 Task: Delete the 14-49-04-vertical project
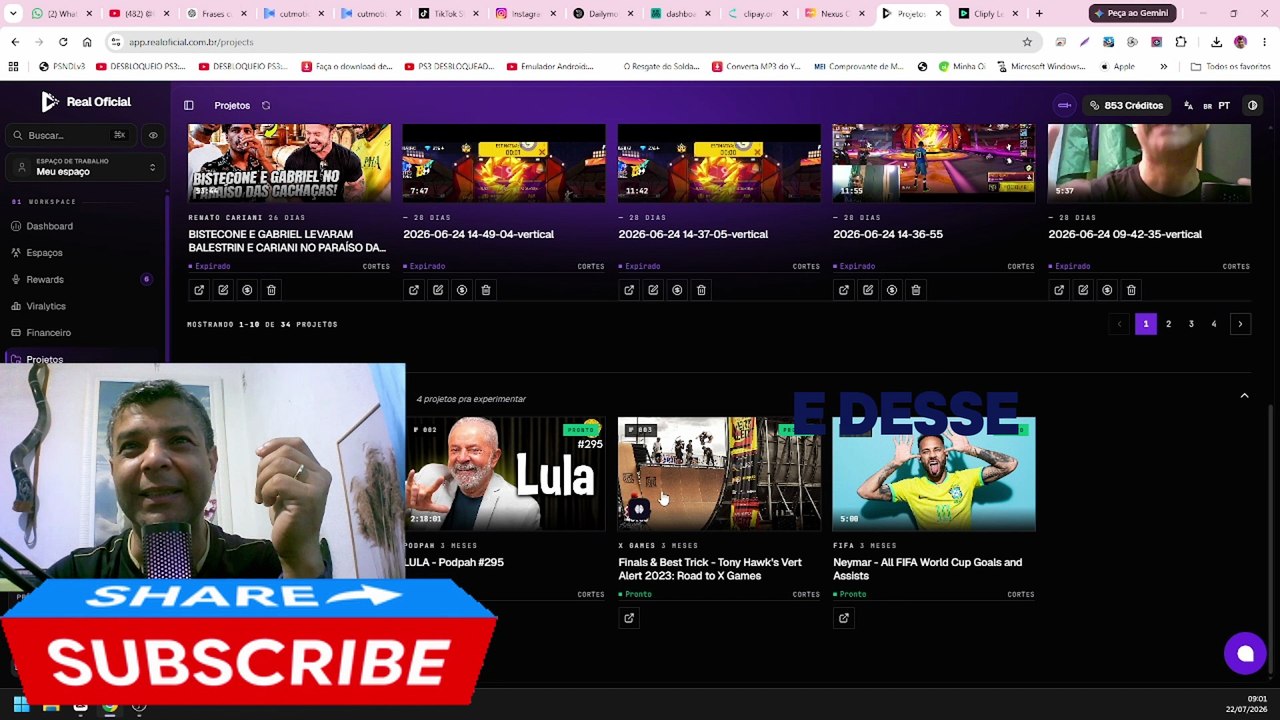tap(486, 290)
